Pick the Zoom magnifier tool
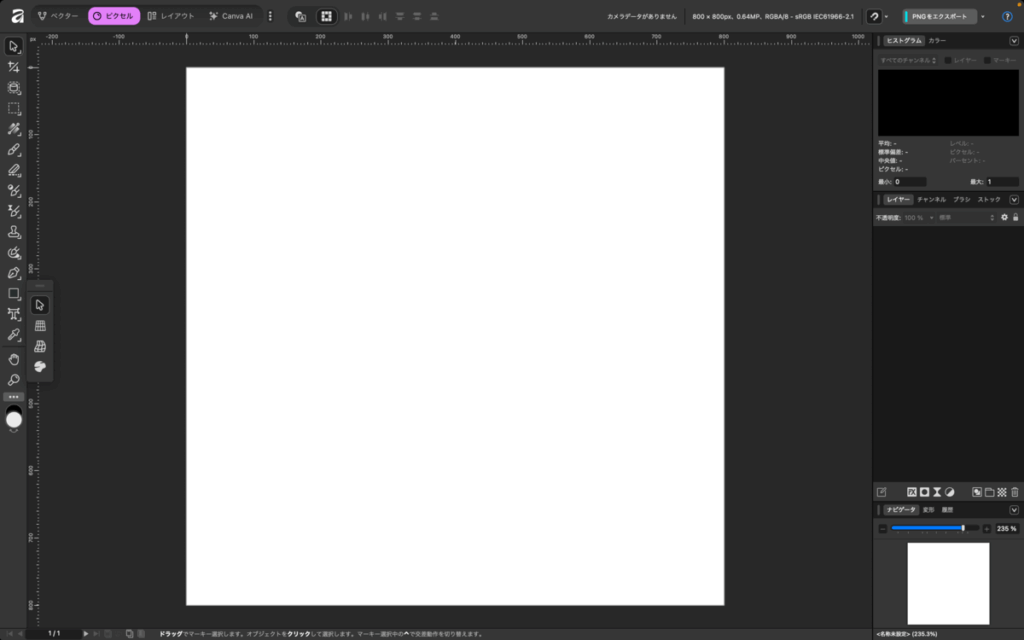Viewport: 1024px width, 640px height. (x=14, y=380)
